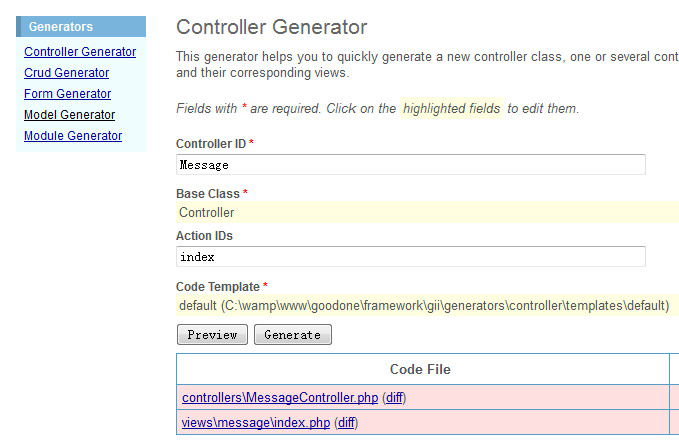Open the Module Generator link

coord(73,136)
